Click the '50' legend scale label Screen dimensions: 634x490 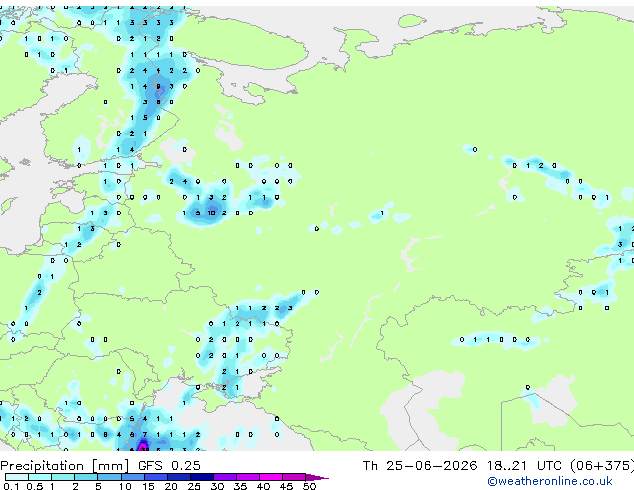[x=309, y=486]
